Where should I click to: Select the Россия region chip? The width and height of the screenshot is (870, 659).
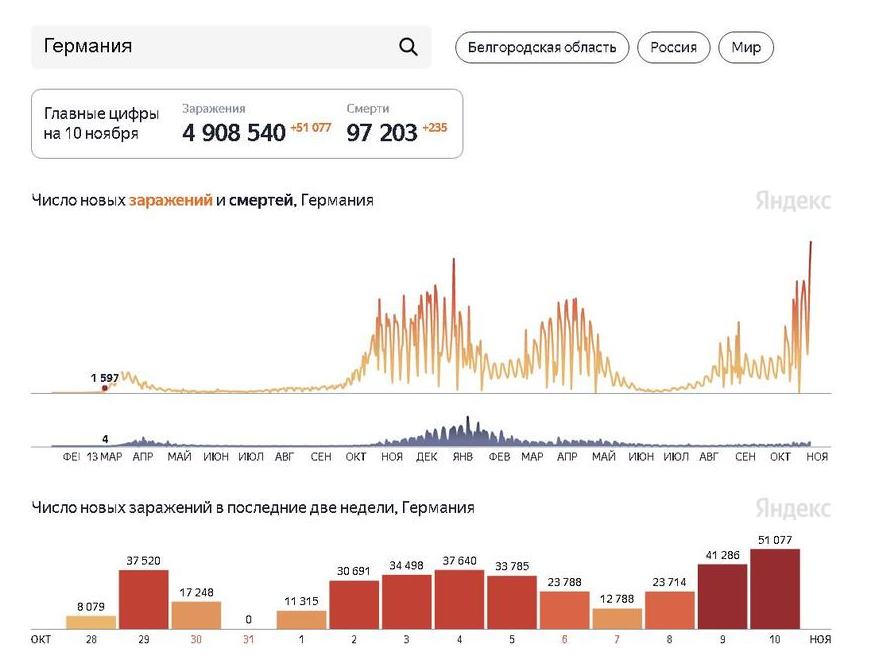(x=673, y=47)
